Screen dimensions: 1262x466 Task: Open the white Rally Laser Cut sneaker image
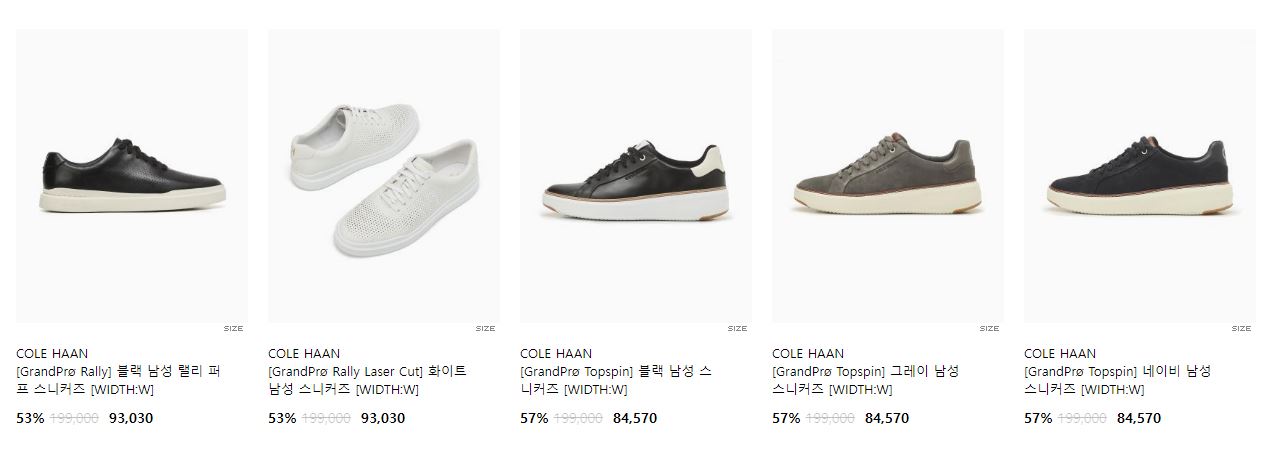coord(384,176)
